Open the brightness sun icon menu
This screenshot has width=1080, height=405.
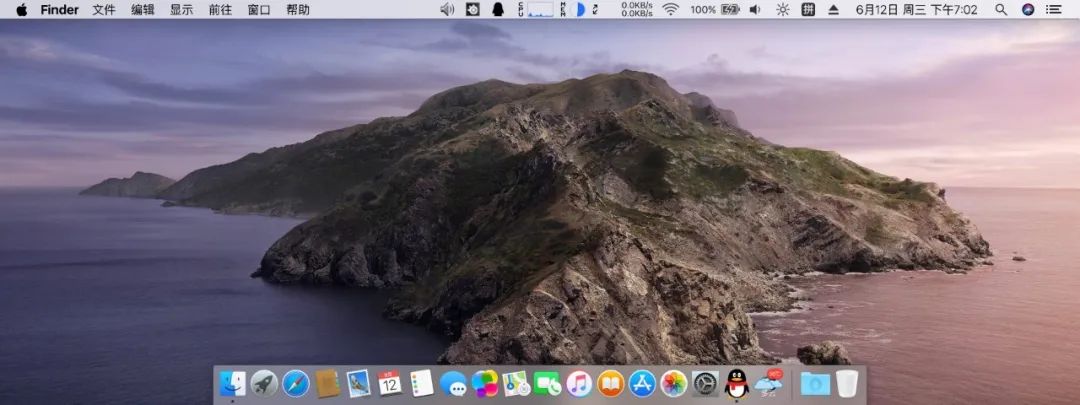(x=782, y=10)
